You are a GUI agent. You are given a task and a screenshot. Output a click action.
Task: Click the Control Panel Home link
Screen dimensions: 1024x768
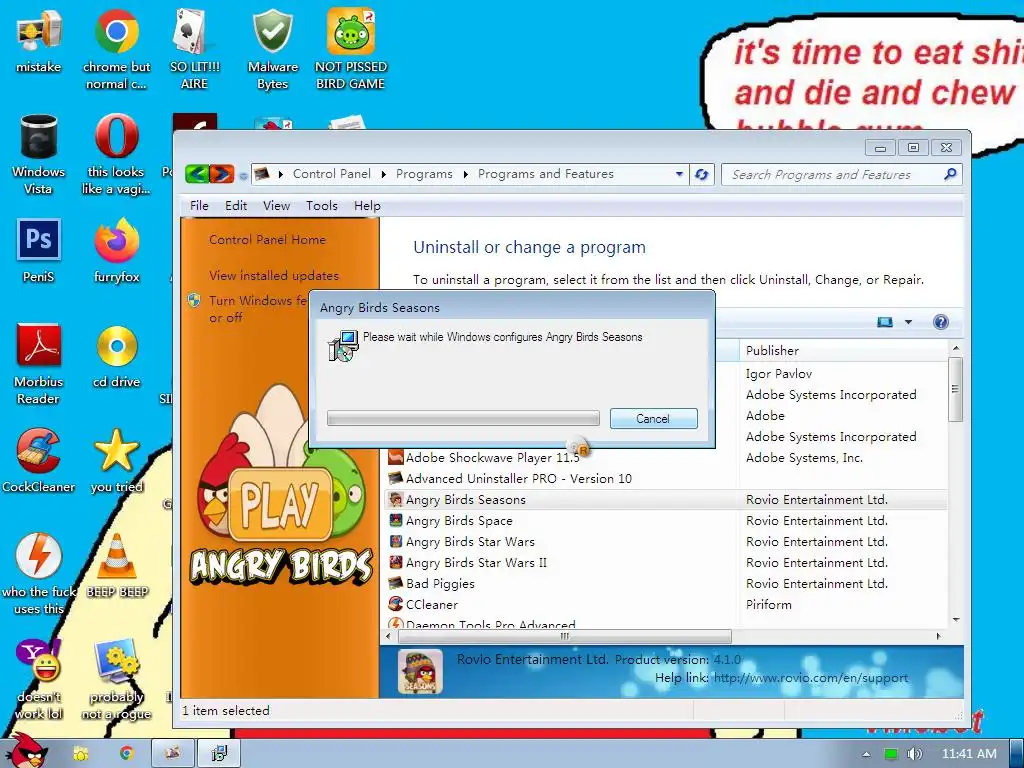click(x=267, y=240)
